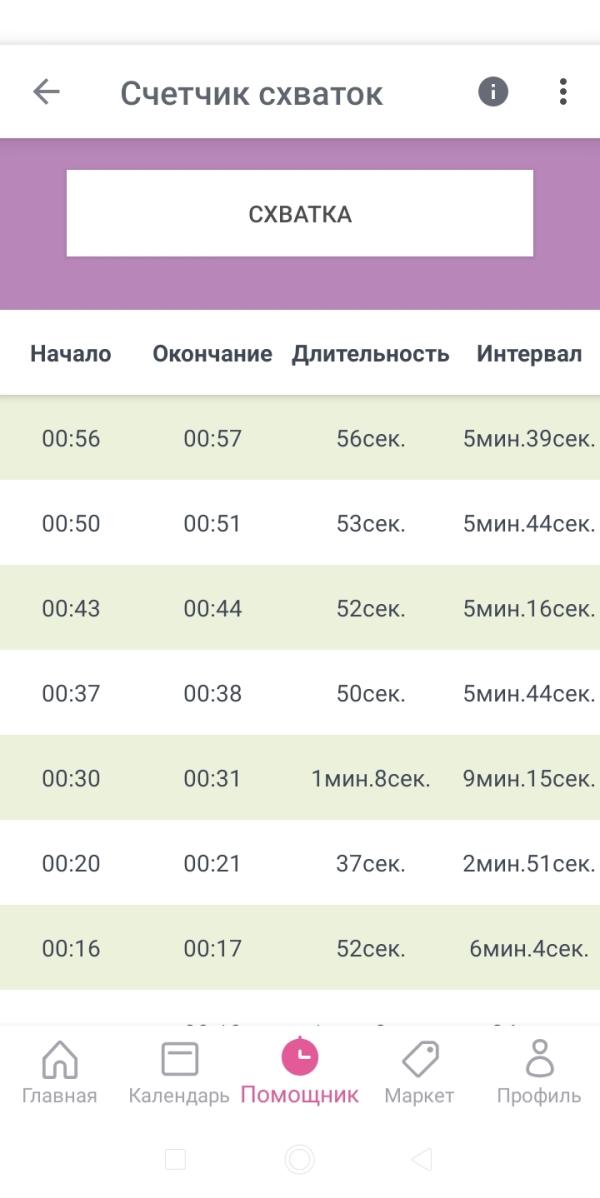Open the Профиль person icon

540,1059
